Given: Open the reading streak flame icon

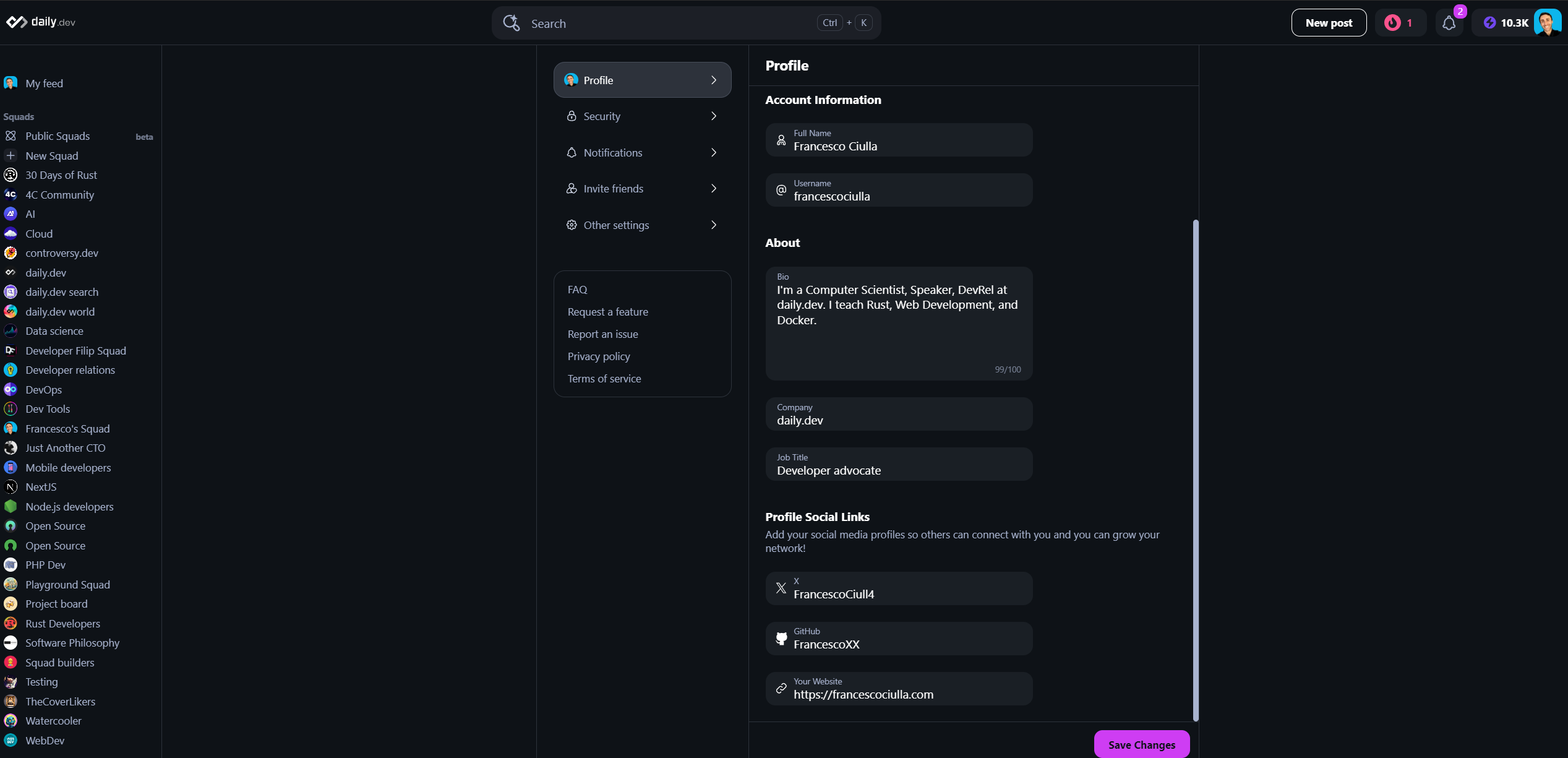Looking at the screenshot, I should click(1392, 23).
